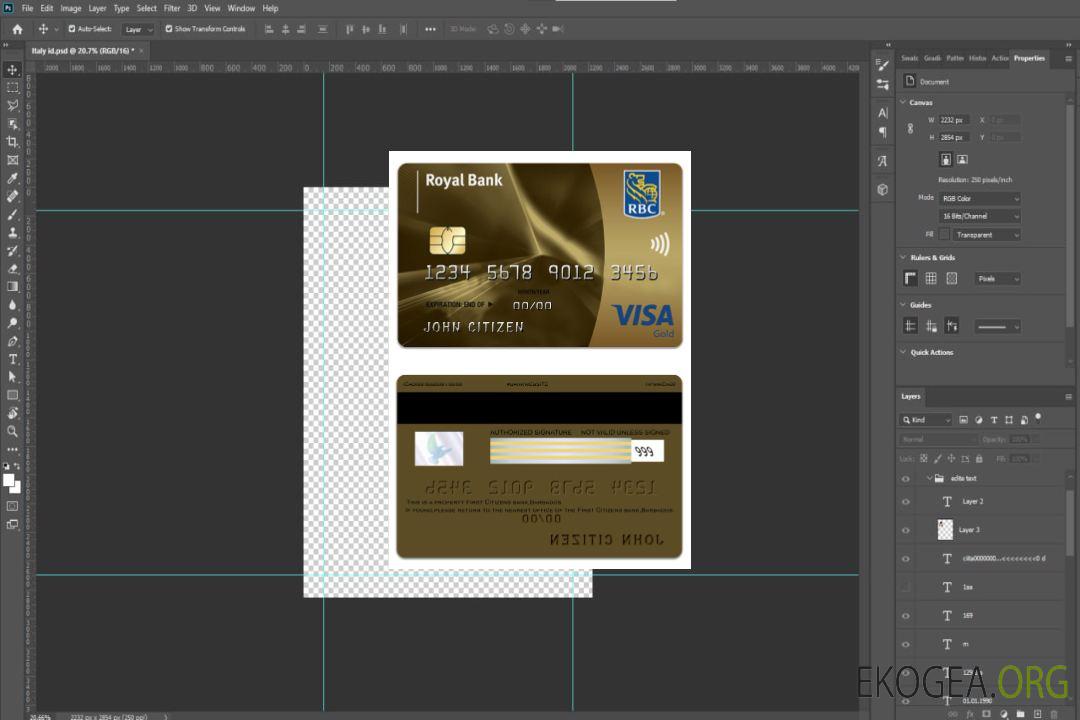The width and height of the screenshot is (1080, 720).
Task: Select the Brush tool
Action: pos(12,214)
